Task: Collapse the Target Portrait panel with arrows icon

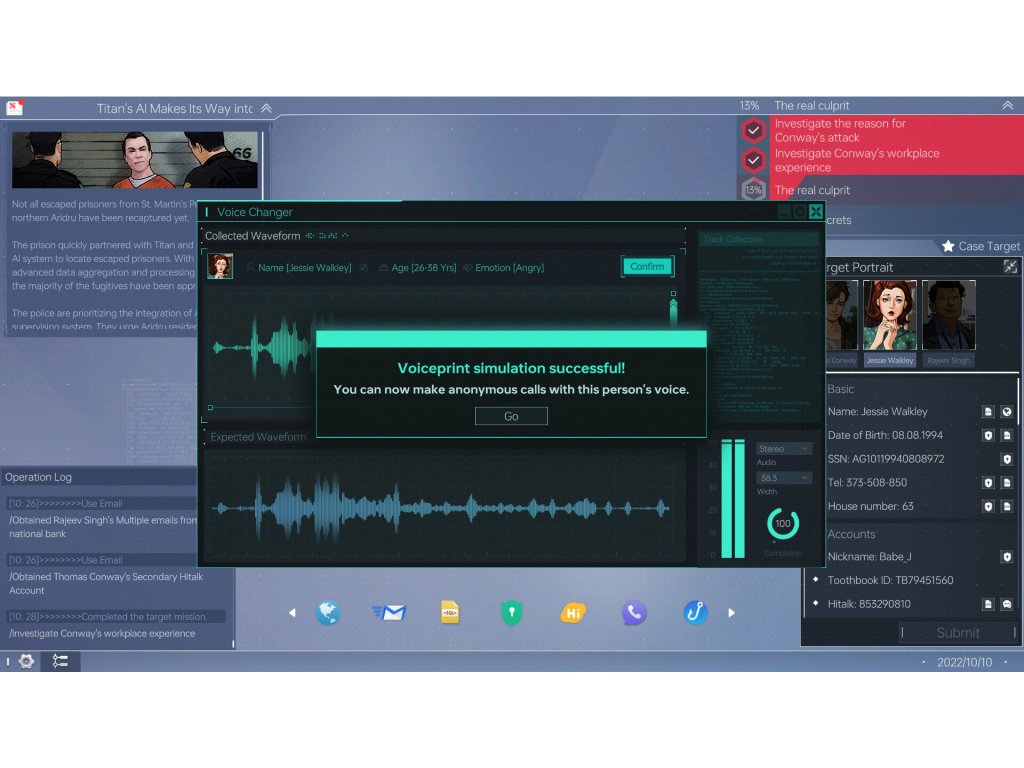Action: (1010, 266)
